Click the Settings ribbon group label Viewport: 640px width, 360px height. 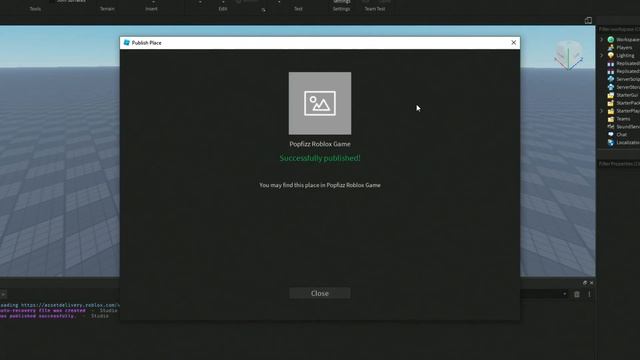point(341,9)
